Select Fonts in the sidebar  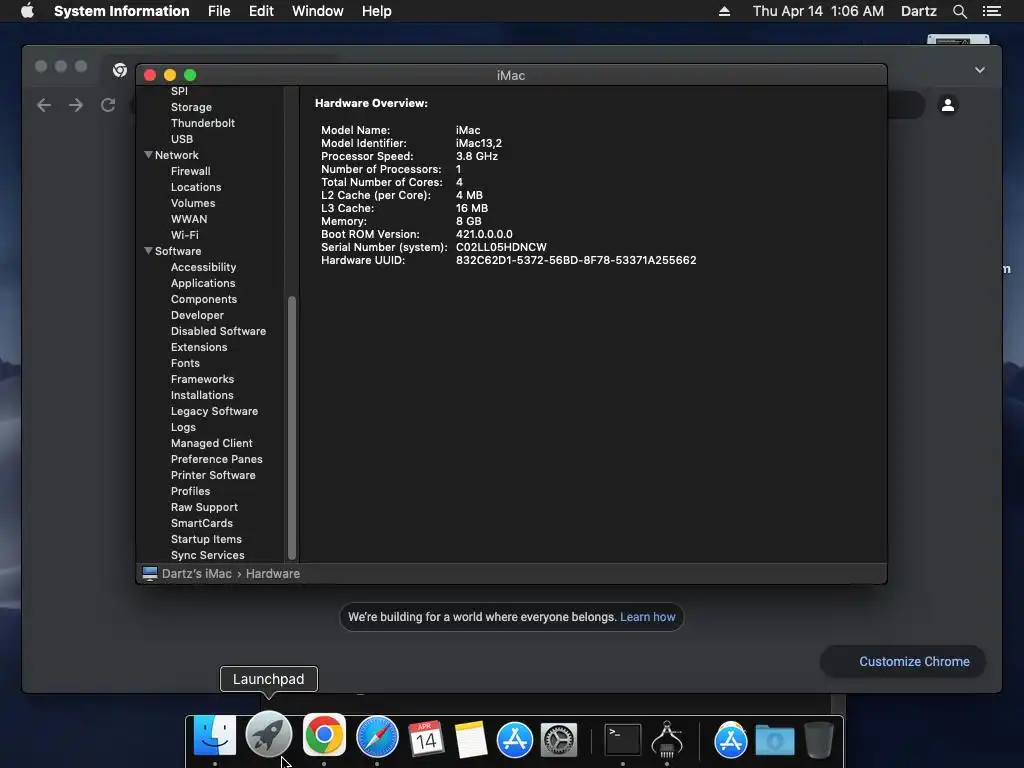[x=185, y=363]
